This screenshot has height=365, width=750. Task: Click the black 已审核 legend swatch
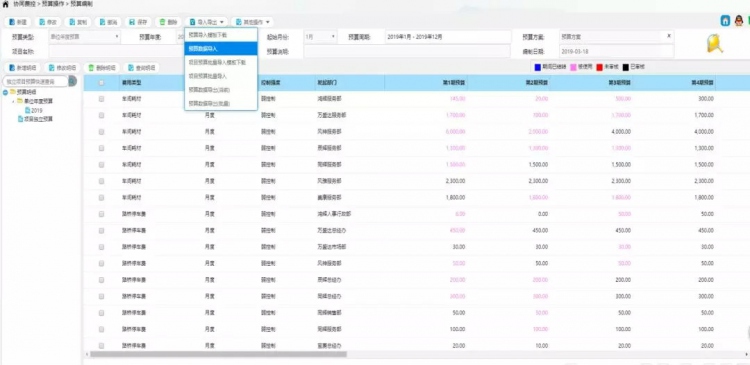pyautogui.click(x=626, y=67)
